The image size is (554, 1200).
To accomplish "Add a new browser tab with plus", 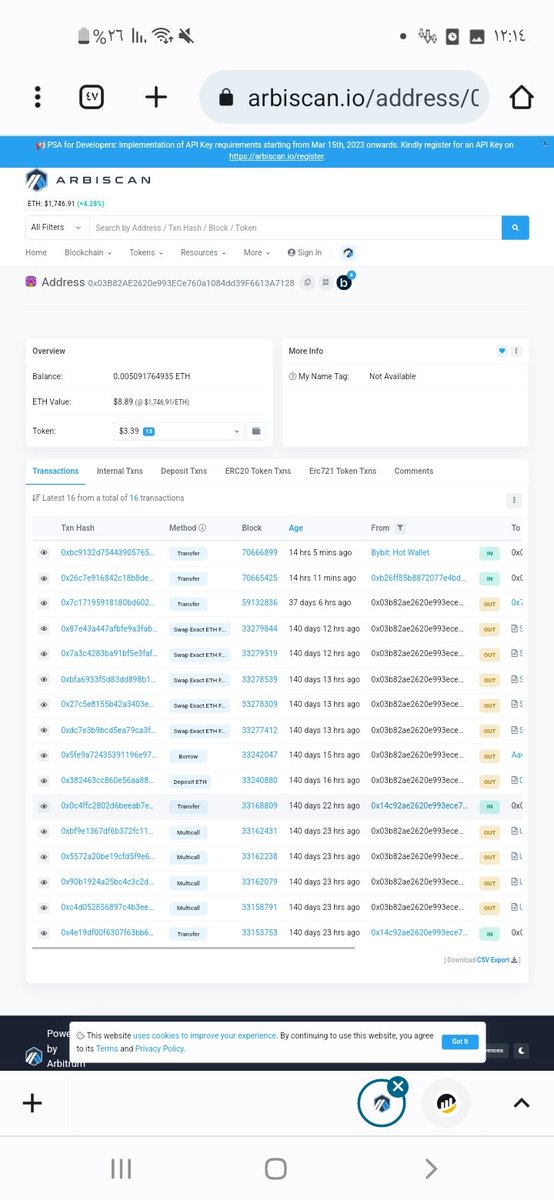I will 156,97.
